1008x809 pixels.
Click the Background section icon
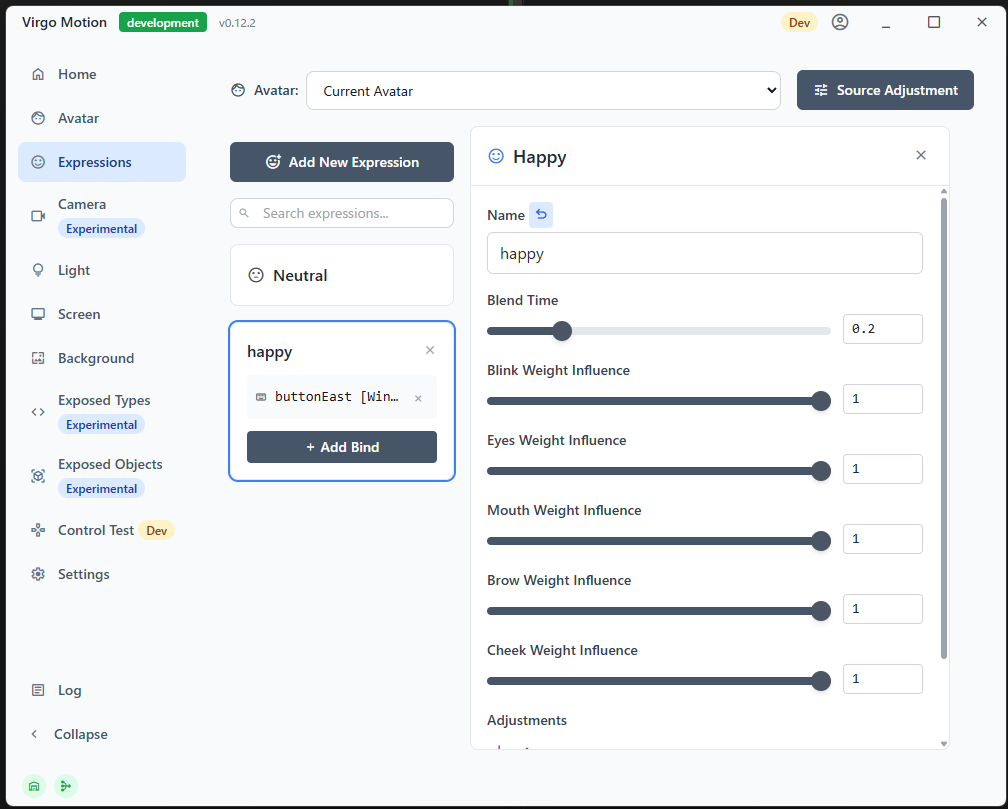point(38,358)
